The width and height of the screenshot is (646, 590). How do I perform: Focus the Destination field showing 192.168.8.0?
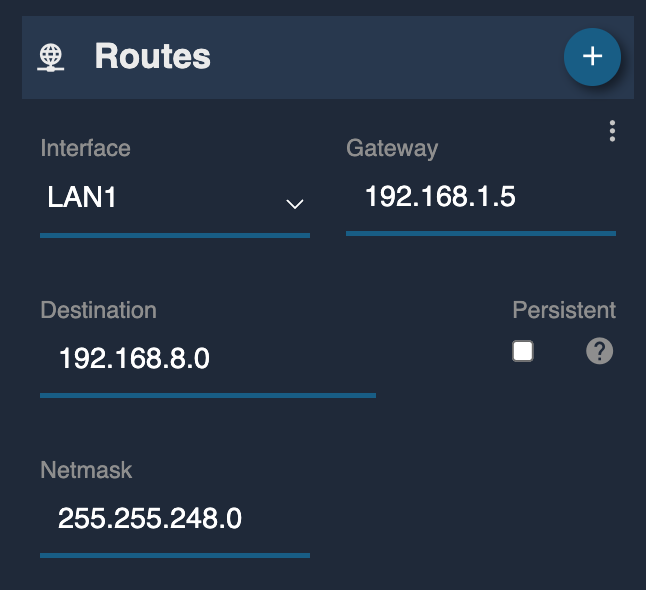tap(208, 358)
